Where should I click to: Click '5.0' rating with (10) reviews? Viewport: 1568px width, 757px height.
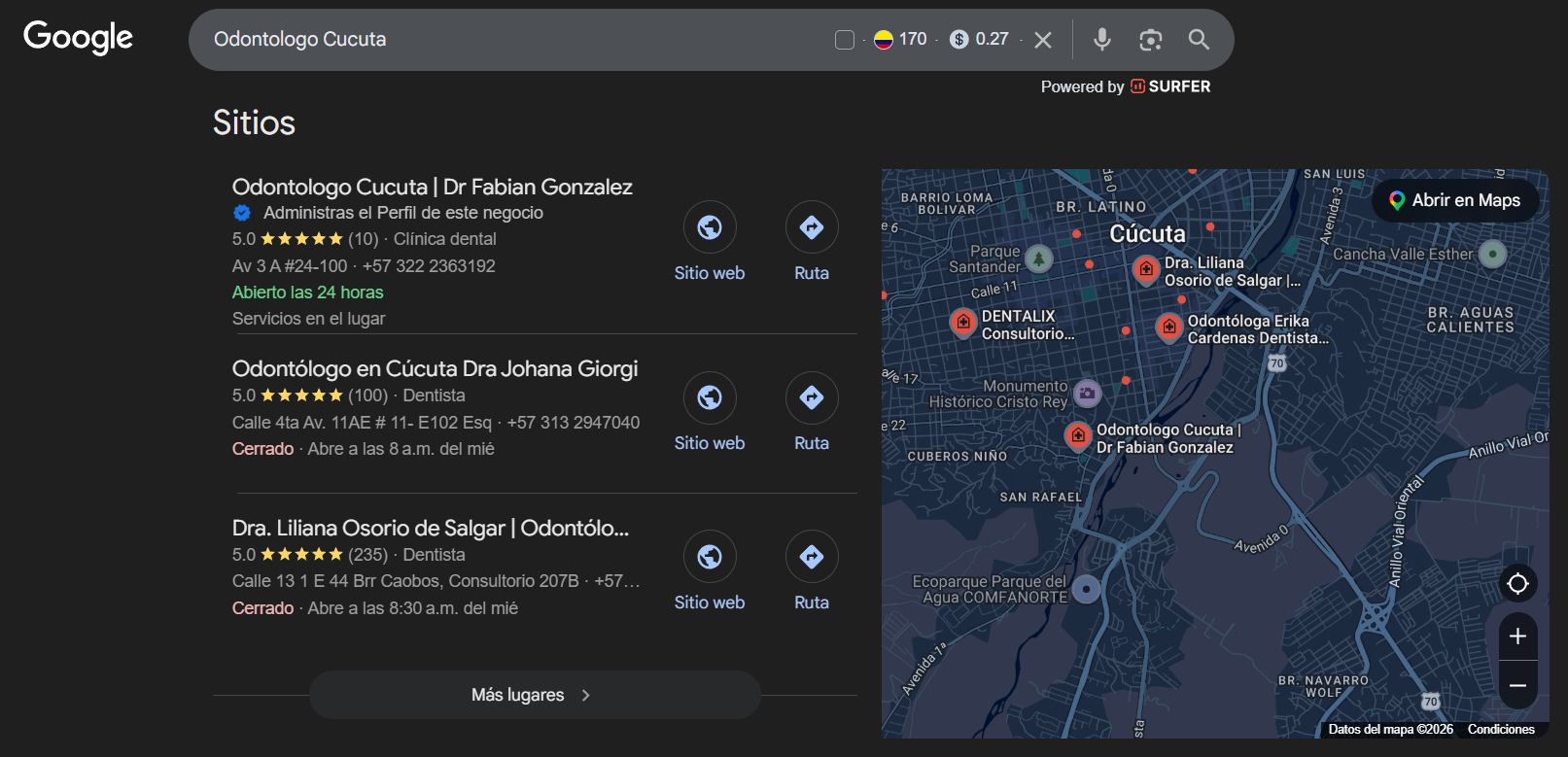click(305, 239)
